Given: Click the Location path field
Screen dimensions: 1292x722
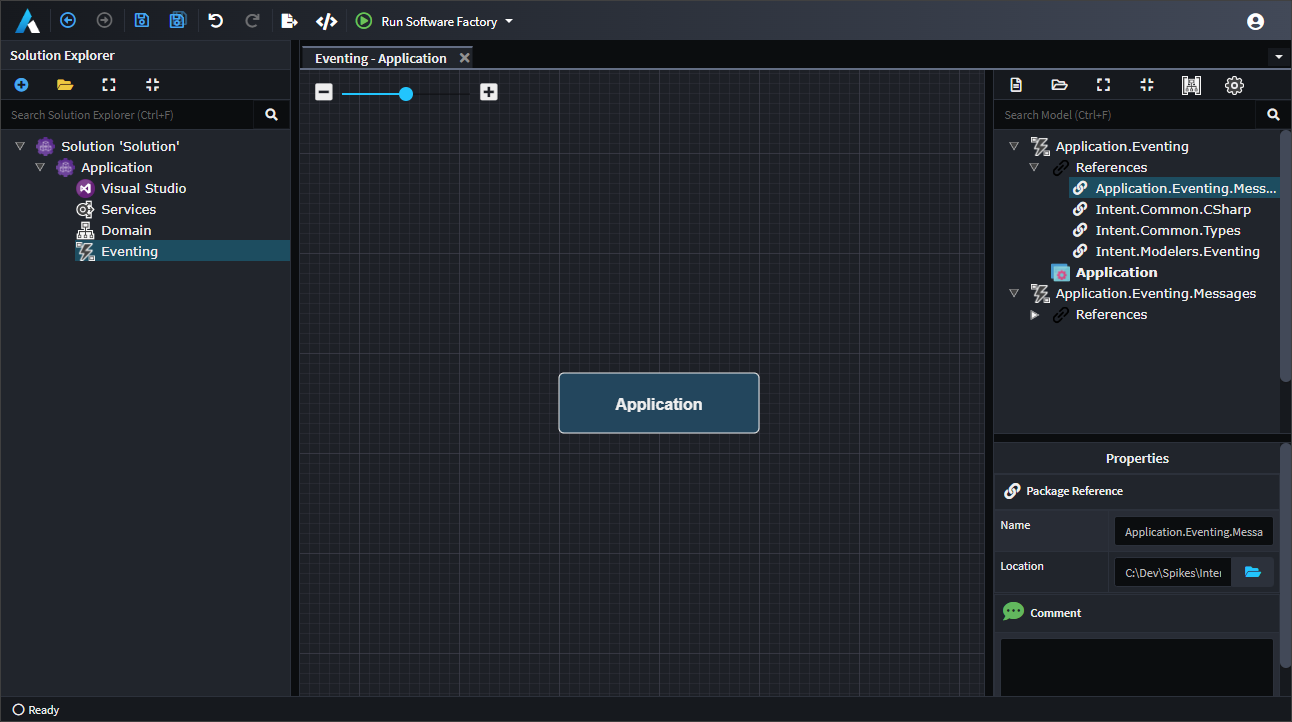Looking at the screenshot, I should click(1173, 572).
